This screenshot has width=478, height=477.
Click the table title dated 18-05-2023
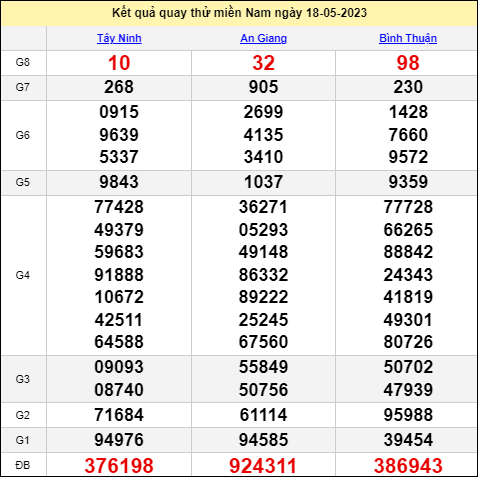coord(239,13)
